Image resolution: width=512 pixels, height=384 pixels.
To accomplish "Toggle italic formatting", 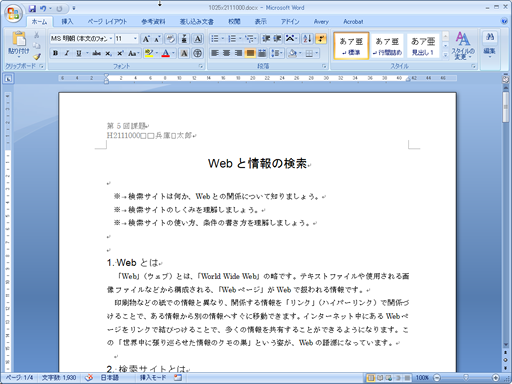I will [67, 53].
